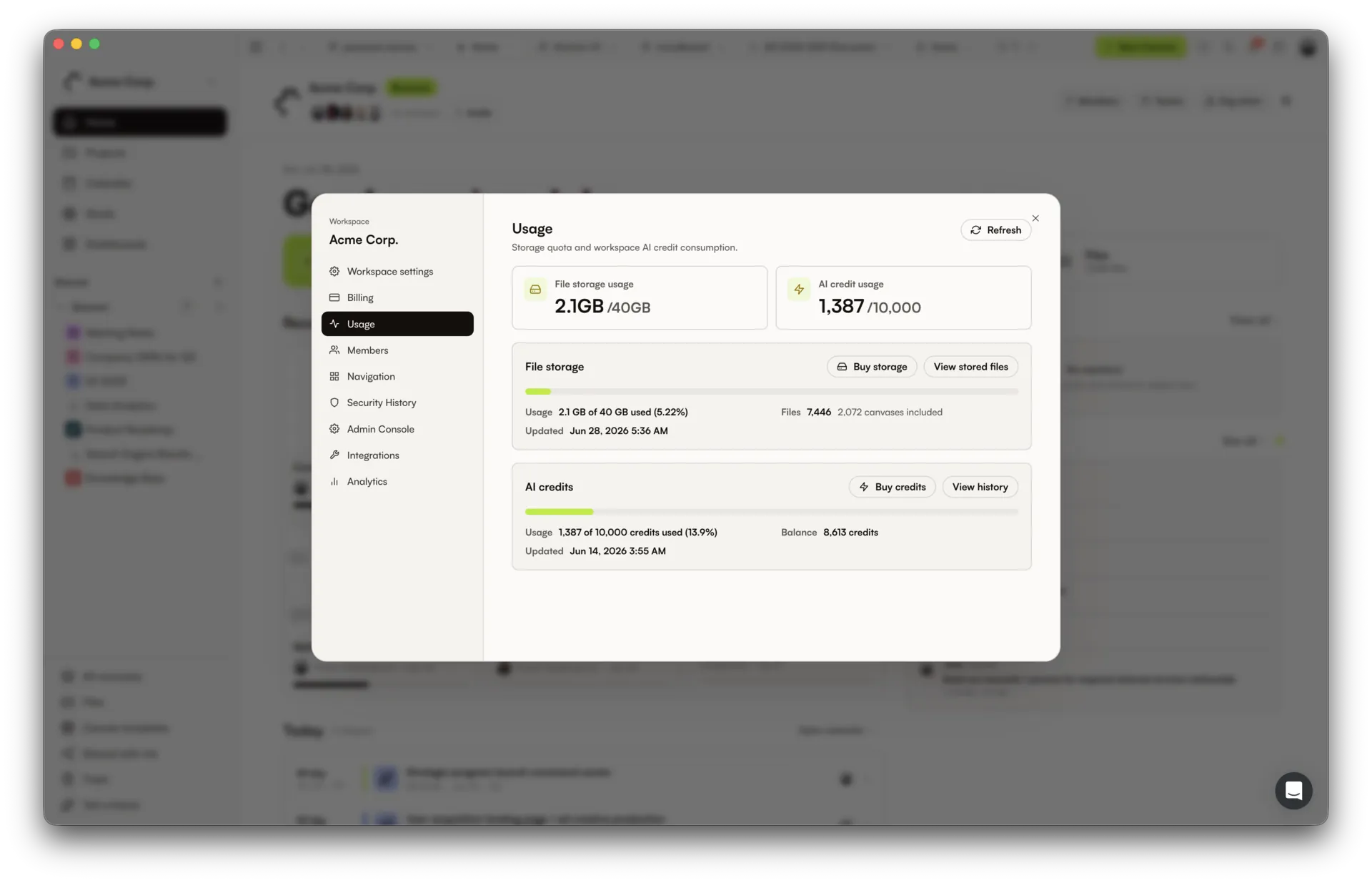Click the '2.1 GB of 40 GB used (5.22%)' text
The image size is (1372, 883).
[x=623, y=413]
